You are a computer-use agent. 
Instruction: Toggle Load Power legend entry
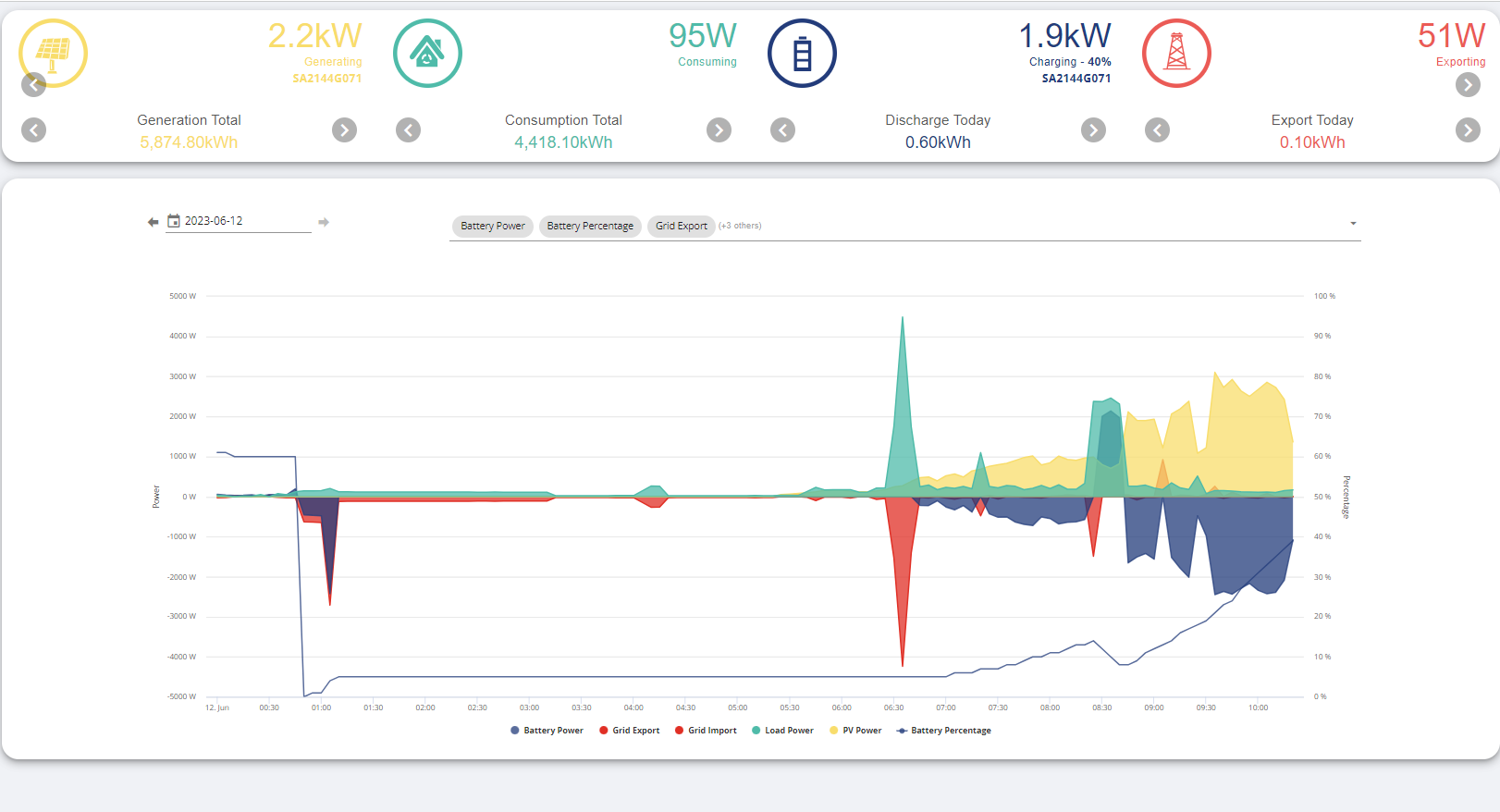[x=782, y=731]
